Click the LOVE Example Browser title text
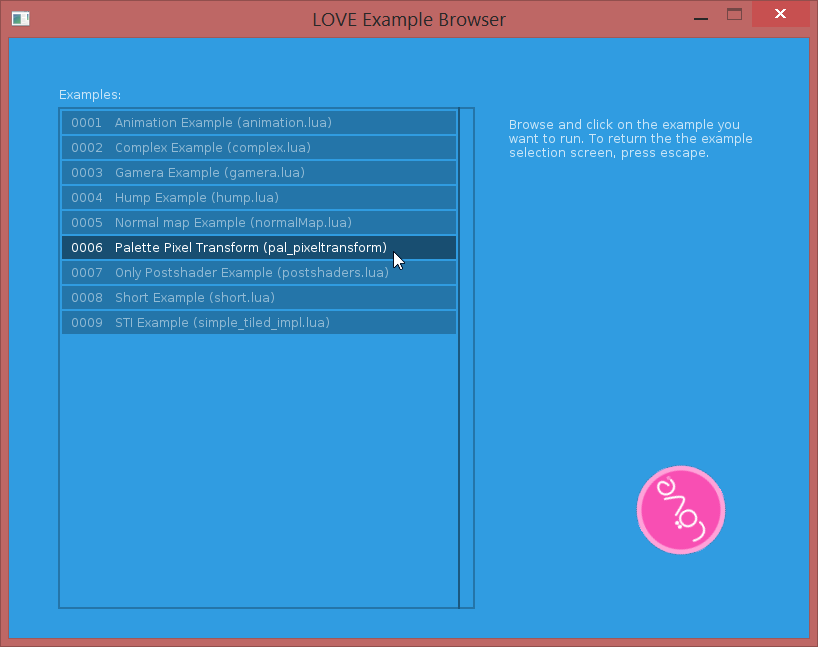 409,20
